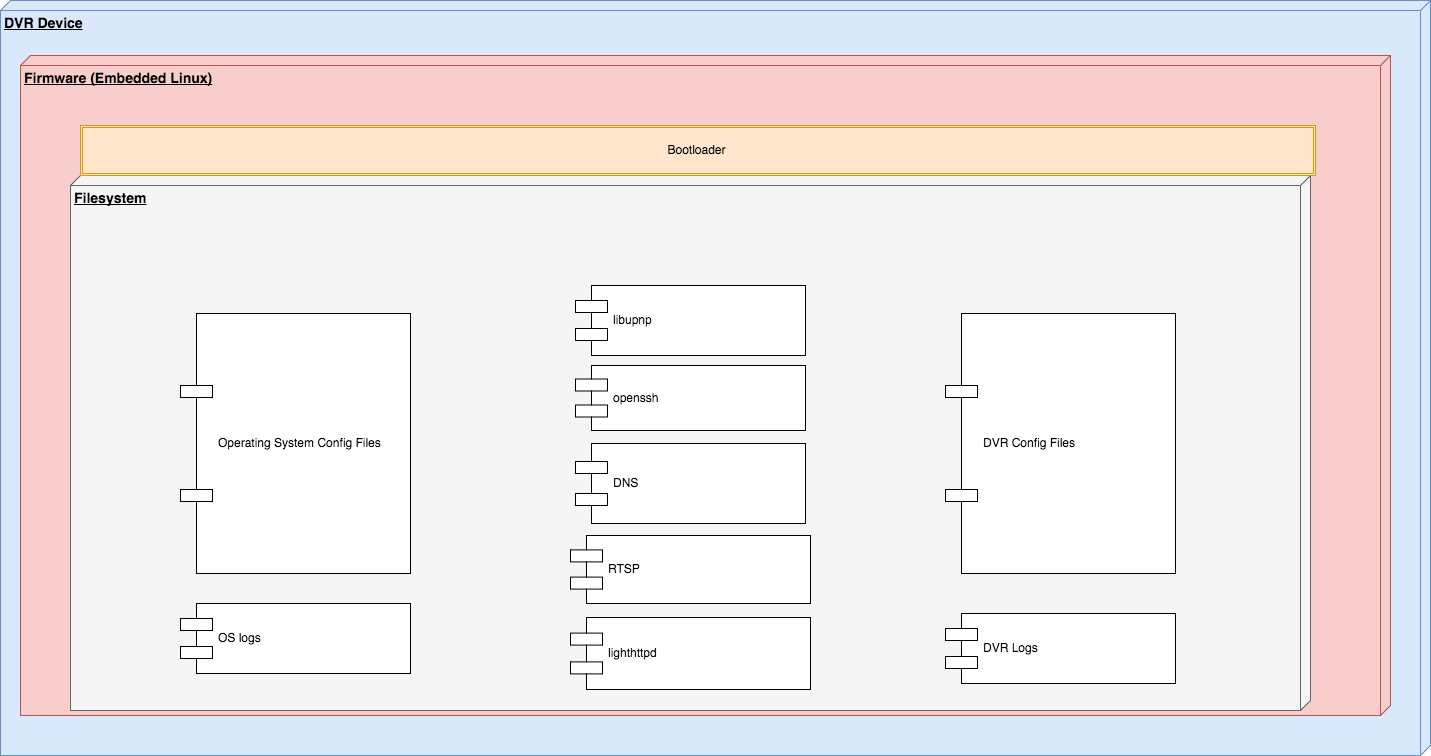Select the DVR Logs component label
Image resolution: width=1431 pixels, height=756 pixels.
1010,648
